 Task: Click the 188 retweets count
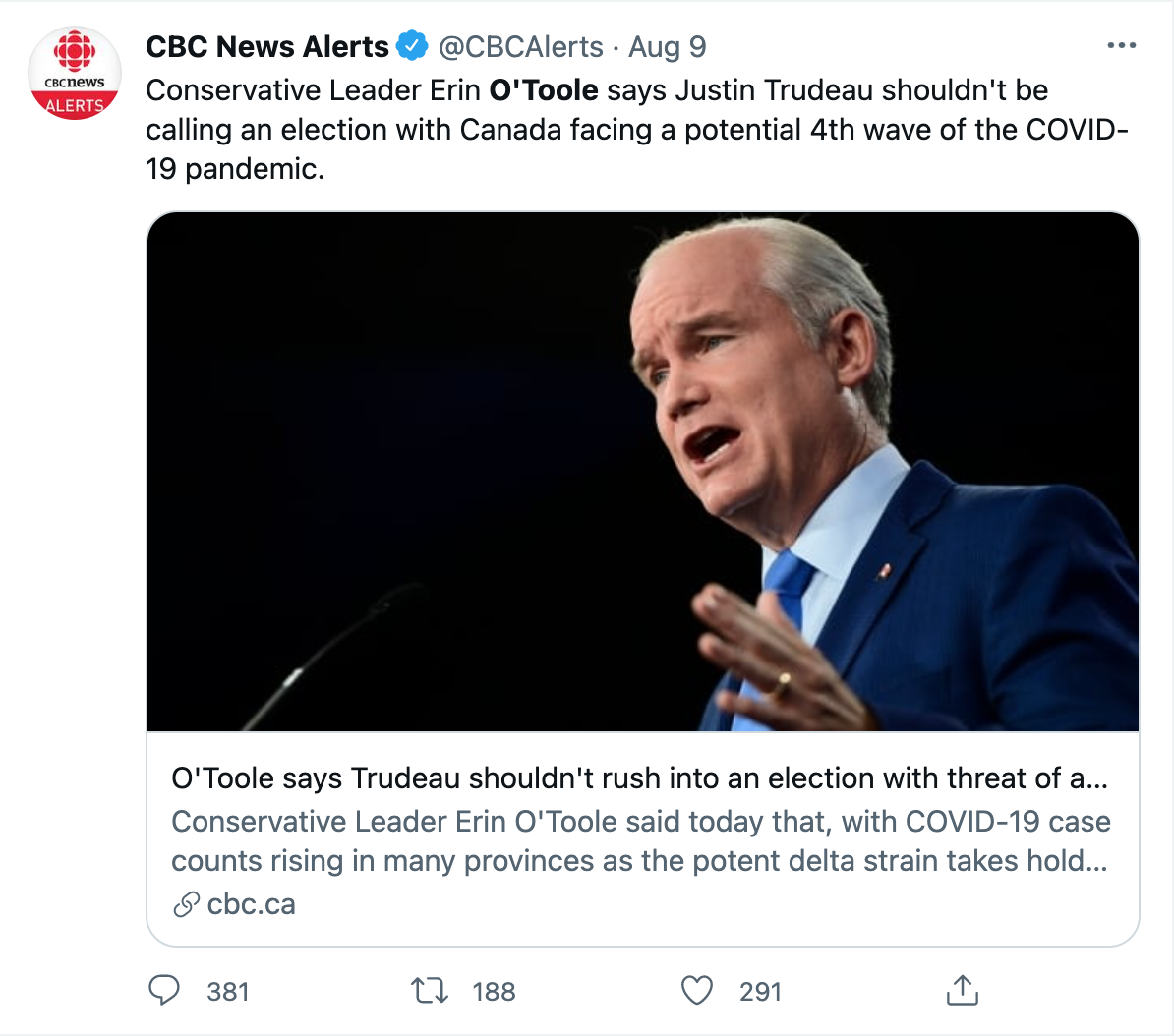point(495,991)
